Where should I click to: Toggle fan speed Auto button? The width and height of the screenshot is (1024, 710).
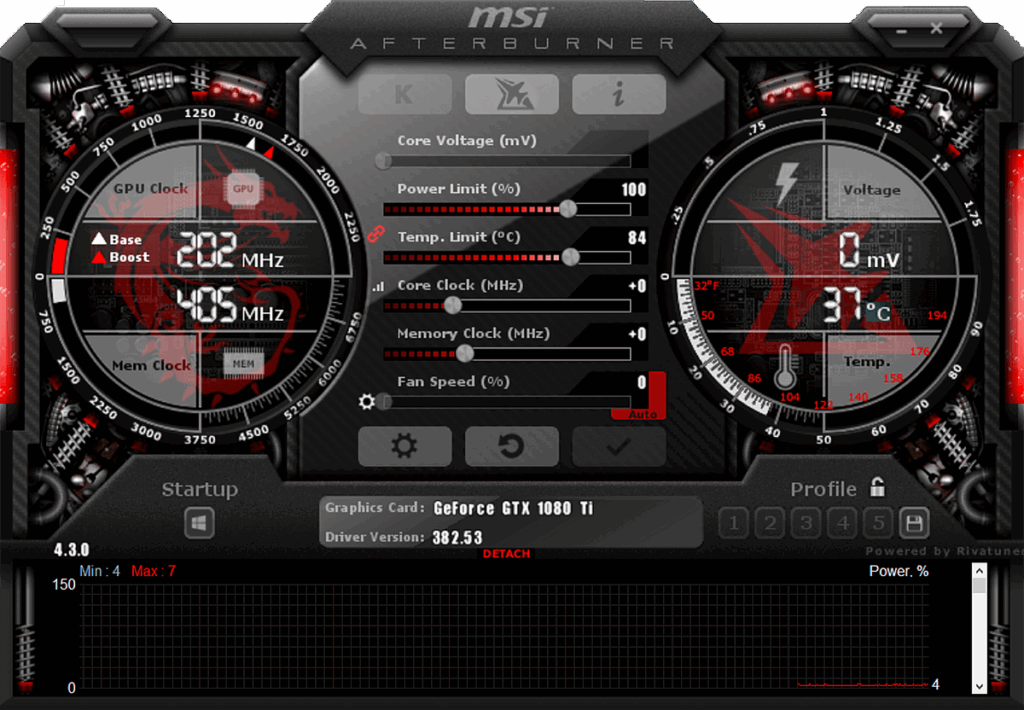(x=643, y=414)
